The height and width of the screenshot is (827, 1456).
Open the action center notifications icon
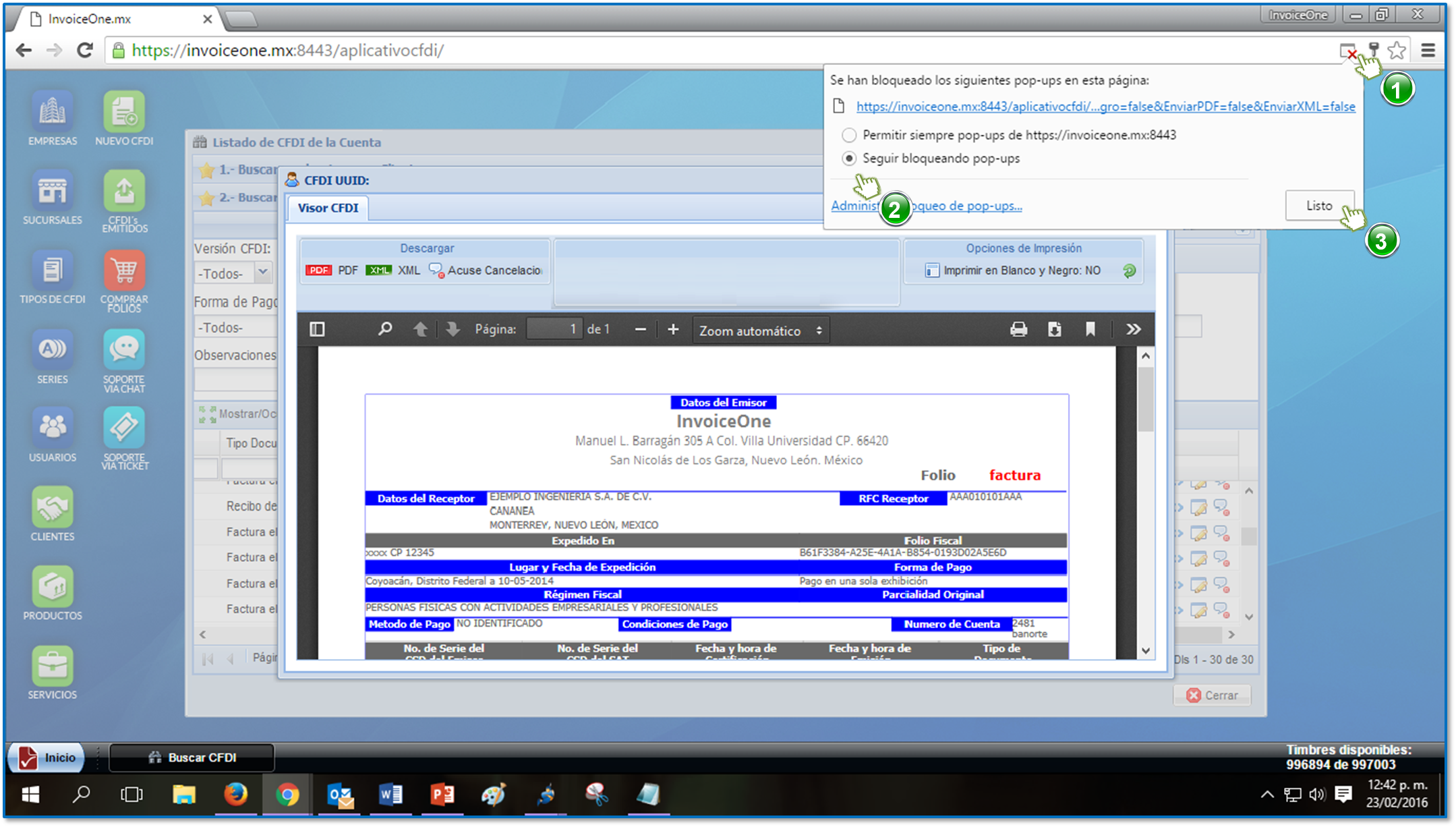[x=1343, y=795]
